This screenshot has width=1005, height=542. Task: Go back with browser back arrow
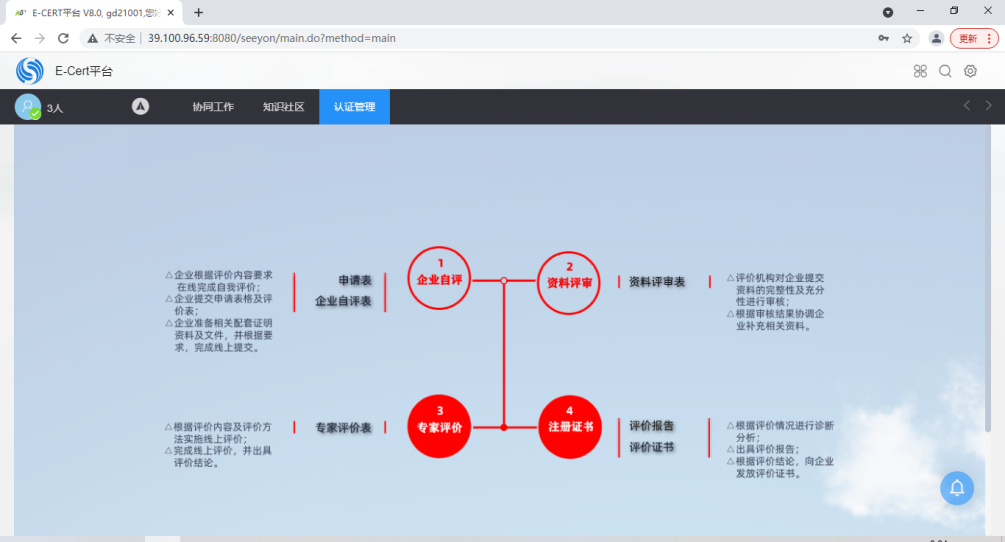click(x=16, y=38)
